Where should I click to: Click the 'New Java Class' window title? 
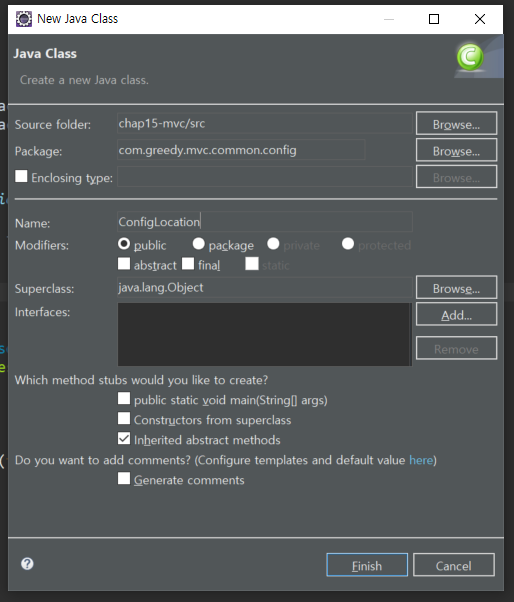pyautogui.click(x=78, y=19)
